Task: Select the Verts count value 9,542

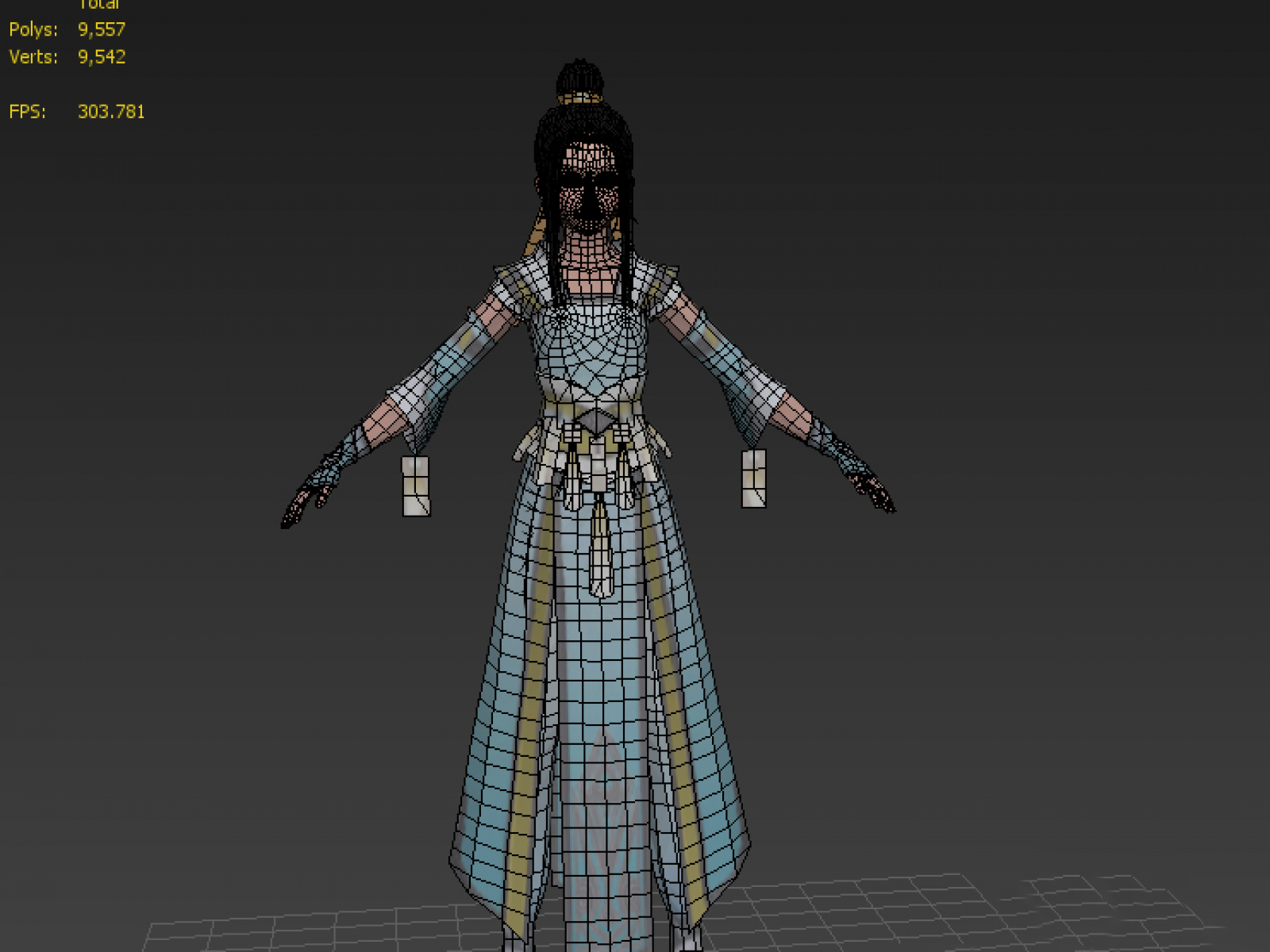Action: point(102,57)
